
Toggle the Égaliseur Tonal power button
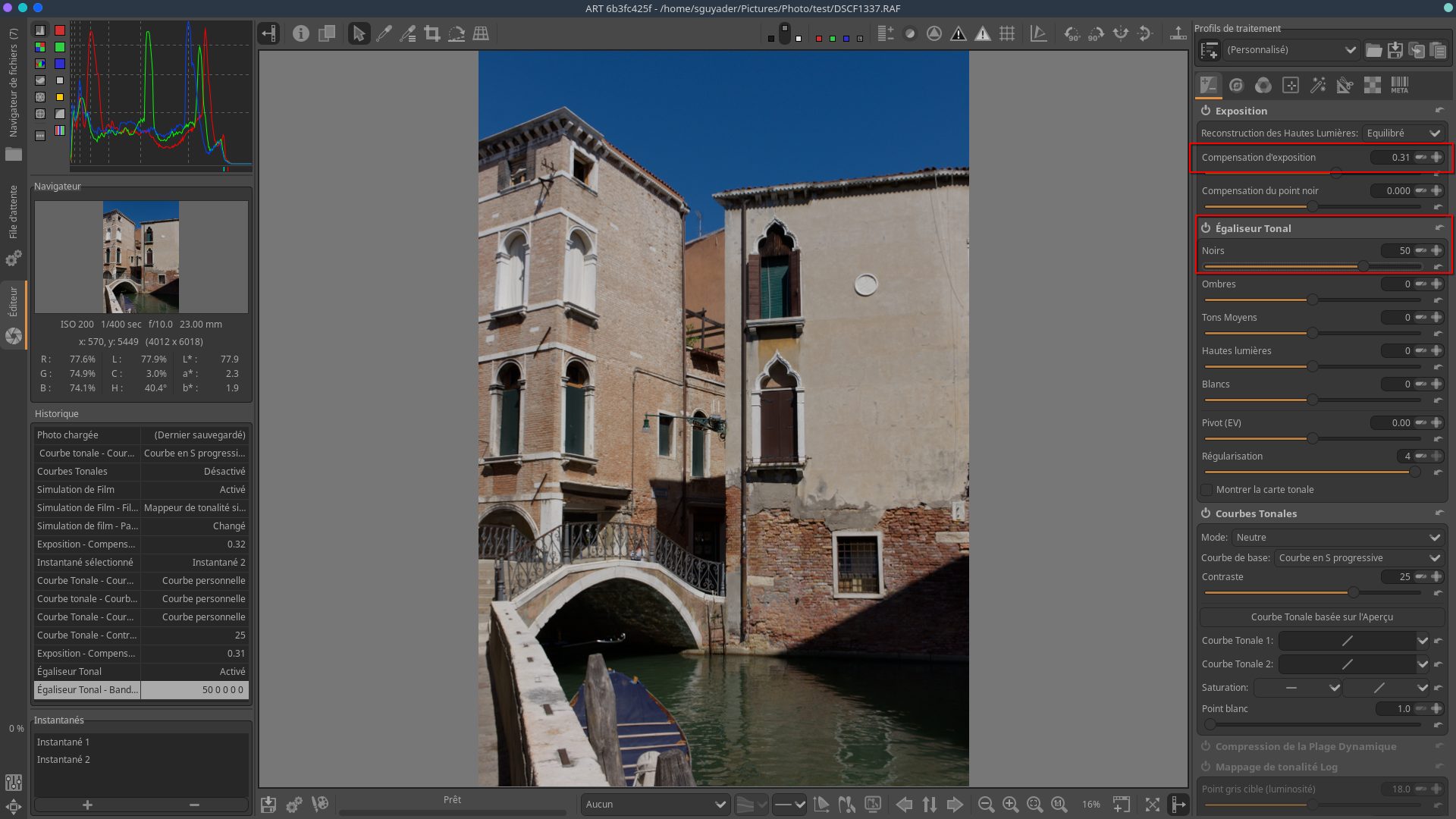point(1206,228)
